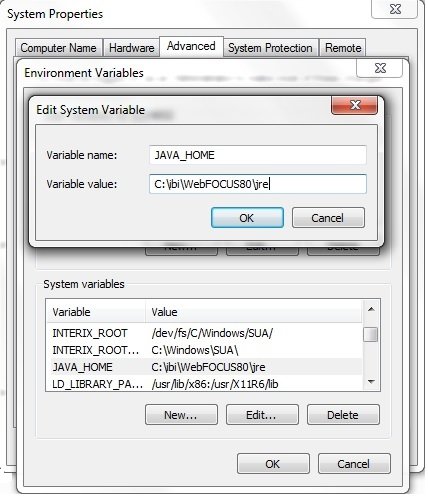Close the Environment Variables window

coord(380,68)
